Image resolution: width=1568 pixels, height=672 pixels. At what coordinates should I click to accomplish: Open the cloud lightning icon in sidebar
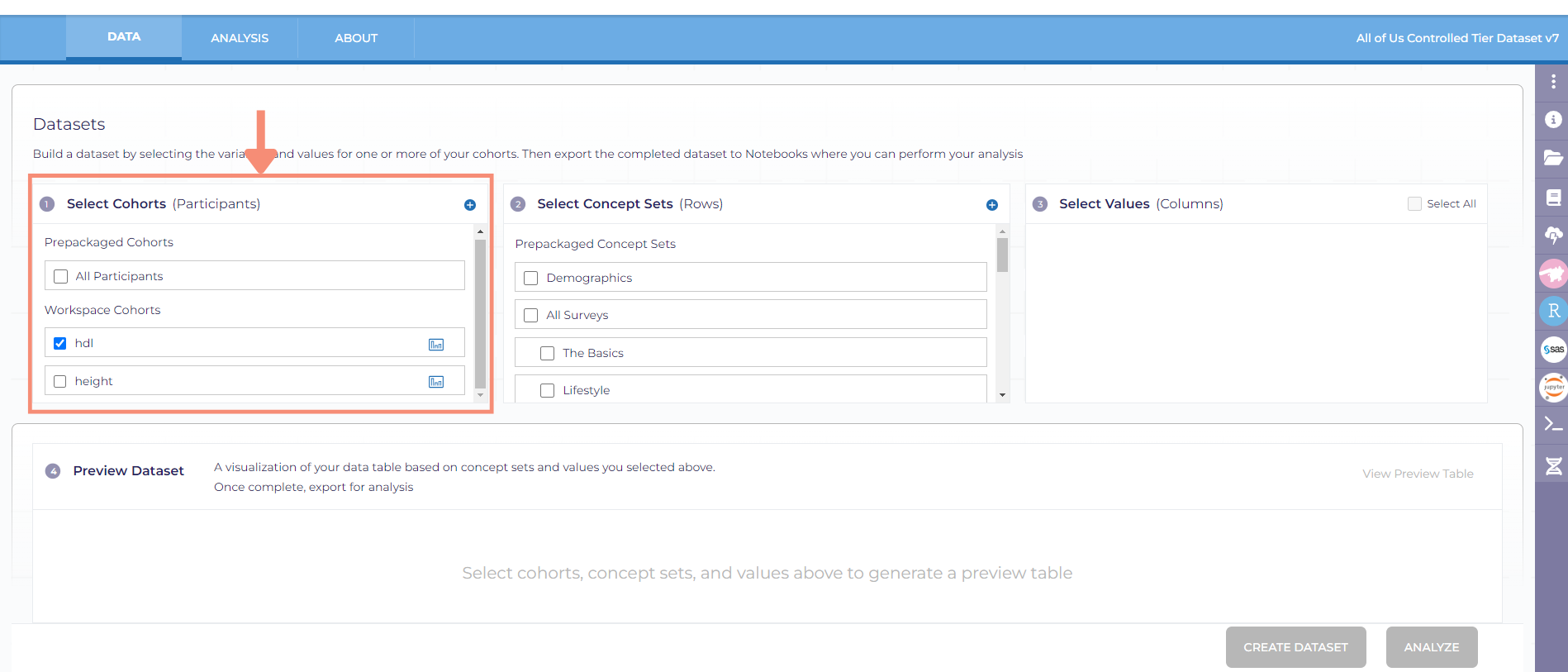pyautogui.click(x=1553, y=235)
